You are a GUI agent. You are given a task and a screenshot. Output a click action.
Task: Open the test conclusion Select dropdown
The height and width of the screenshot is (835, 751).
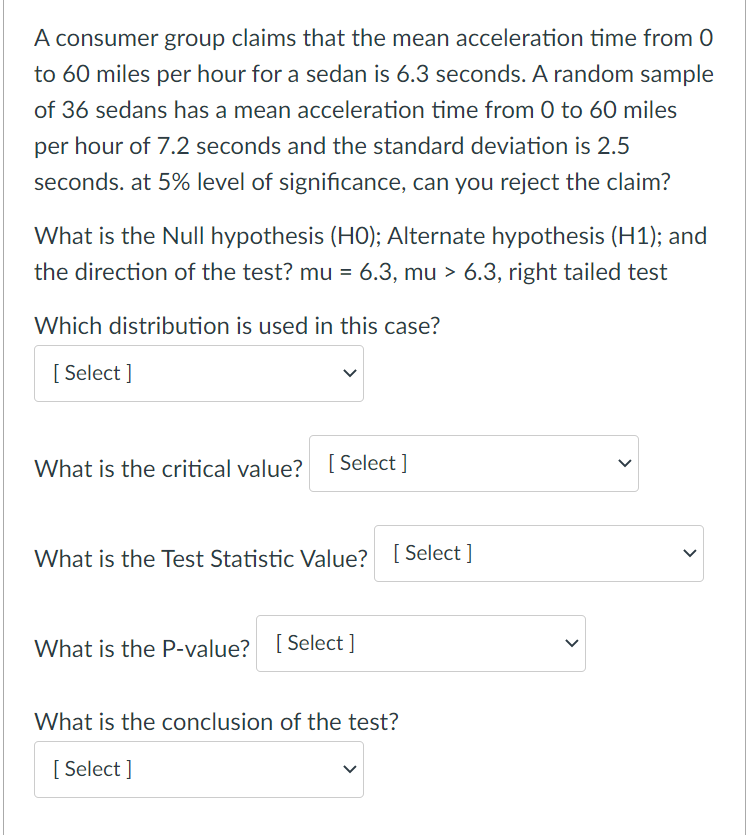(x=198, y=769)
